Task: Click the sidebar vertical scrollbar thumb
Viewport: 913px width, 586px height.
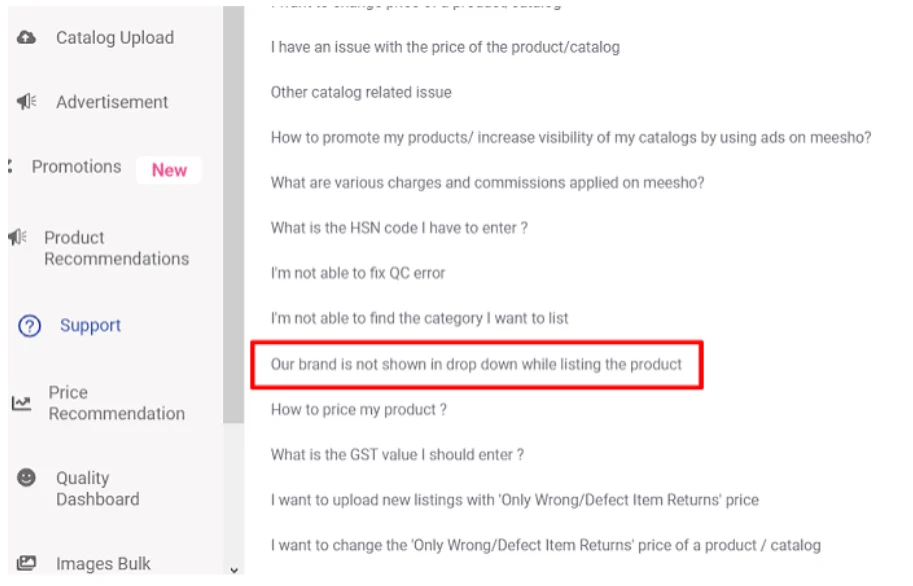Action: point(233,214)
